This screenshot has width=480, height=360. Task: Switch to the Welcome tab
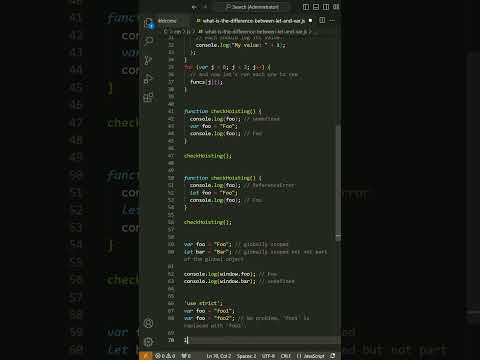[167, 21]
